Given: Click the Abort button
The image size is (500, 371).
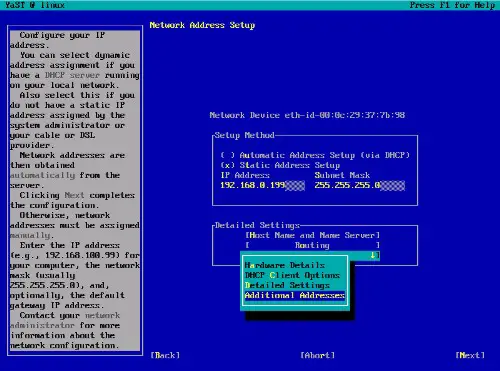Looking at the screenshot, I should tap(317, 355).
